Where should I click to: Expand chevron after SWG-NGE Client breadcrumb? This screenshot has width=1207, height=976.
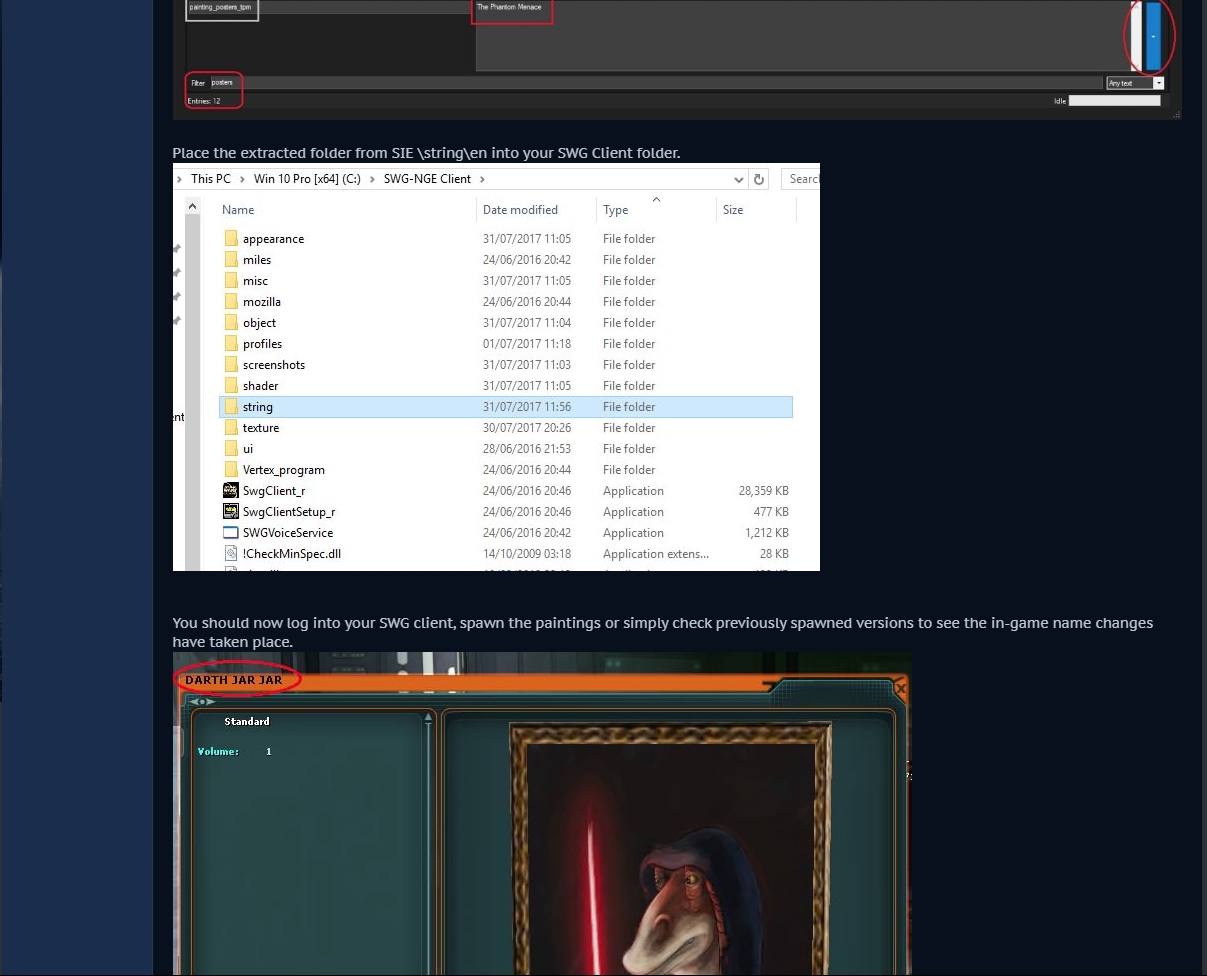point(482,179)
